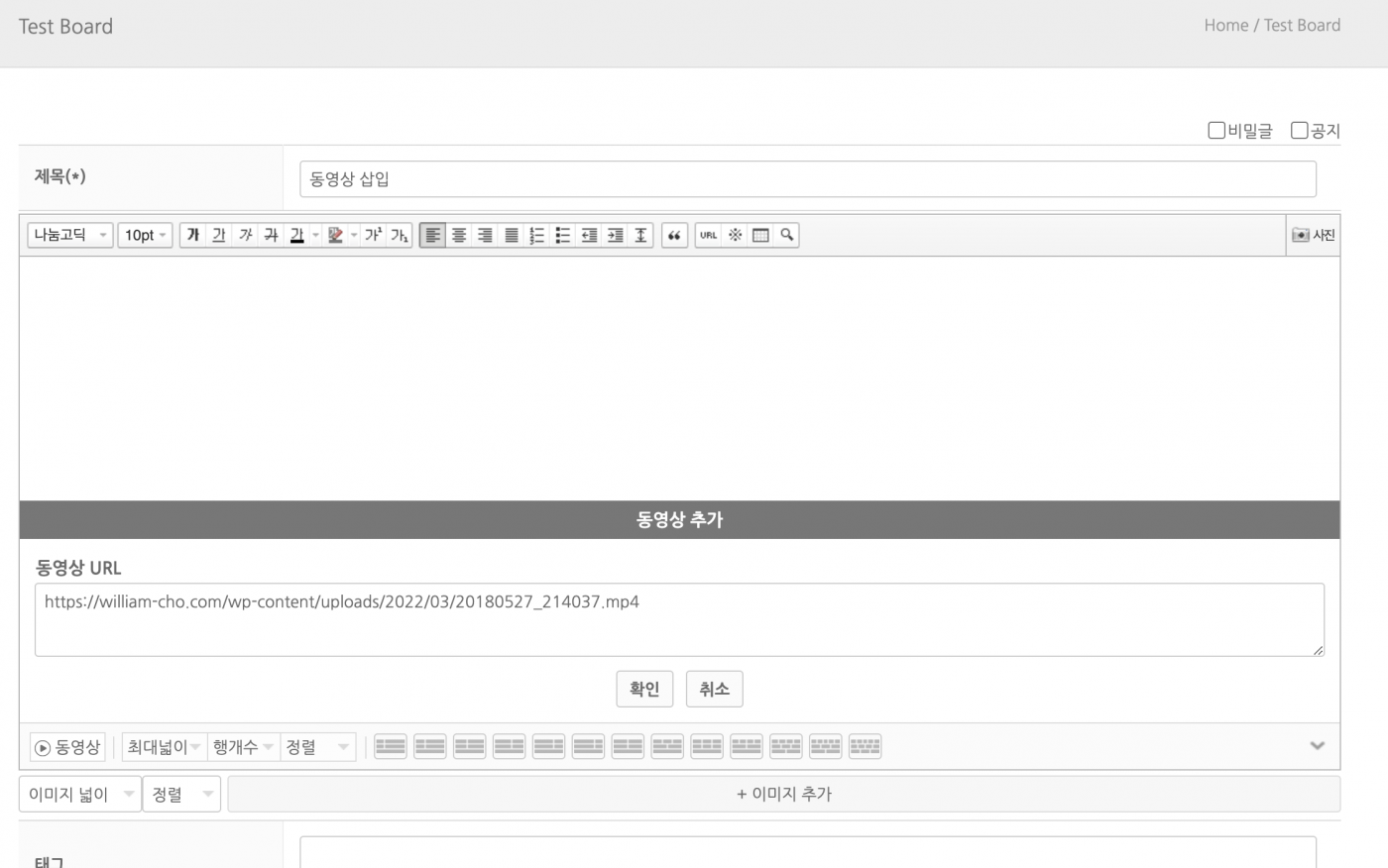Insert a quotation block
The width and height of the screenshot is (1388, 868).
tap(674, 235)
